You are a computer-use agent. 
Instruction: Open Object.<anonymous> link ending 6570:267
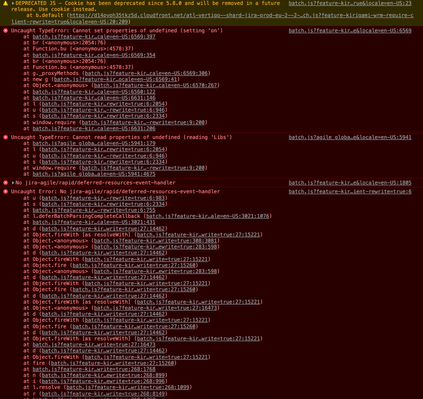tap(156, 85)
